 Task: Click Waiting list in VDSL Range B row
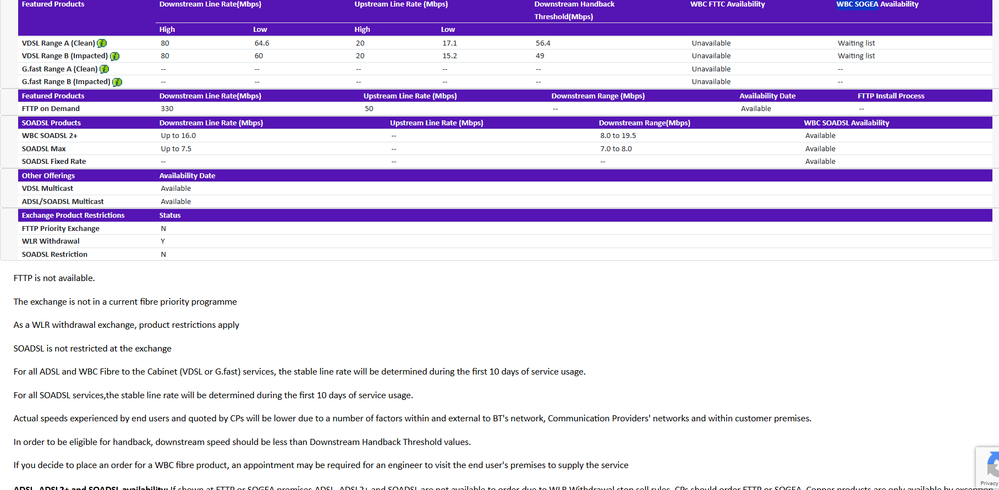point(856,56)
